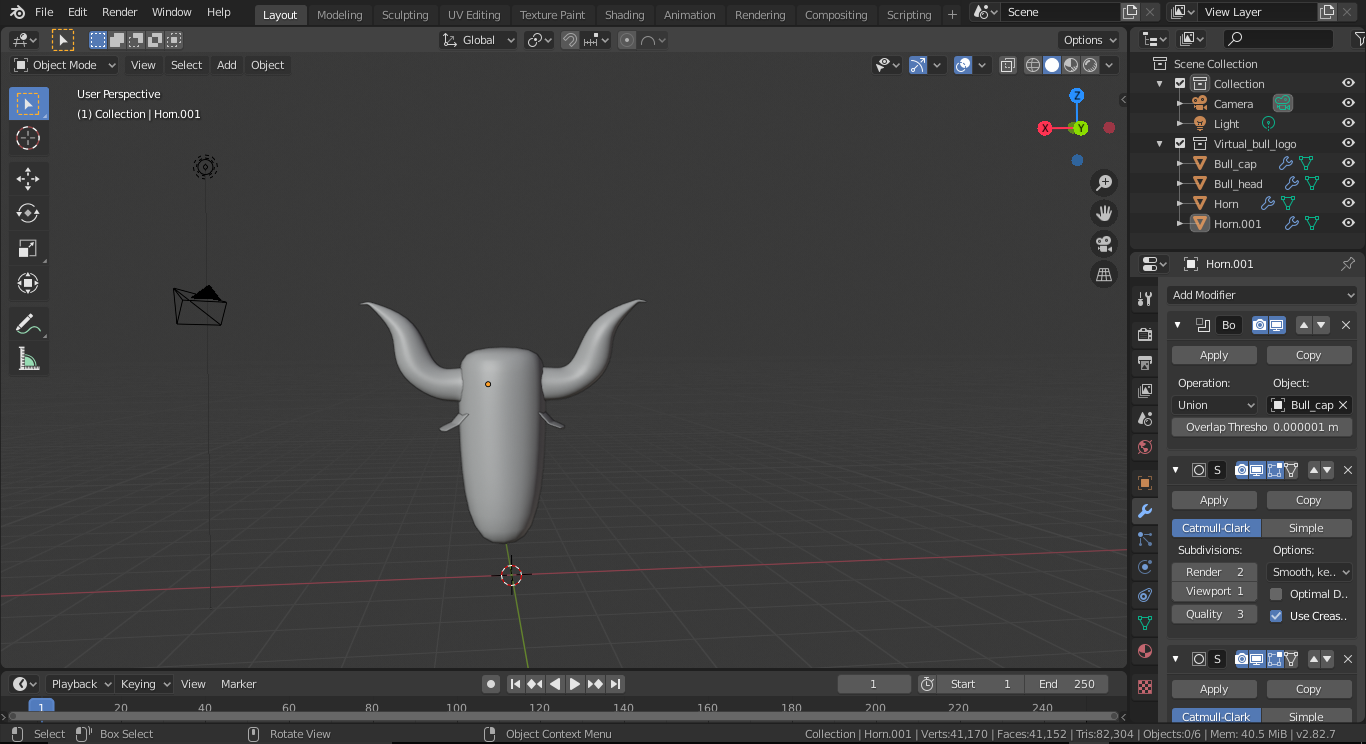Open the Render menu
This screenshot has width=1366, height=744.
click(120, 12)
